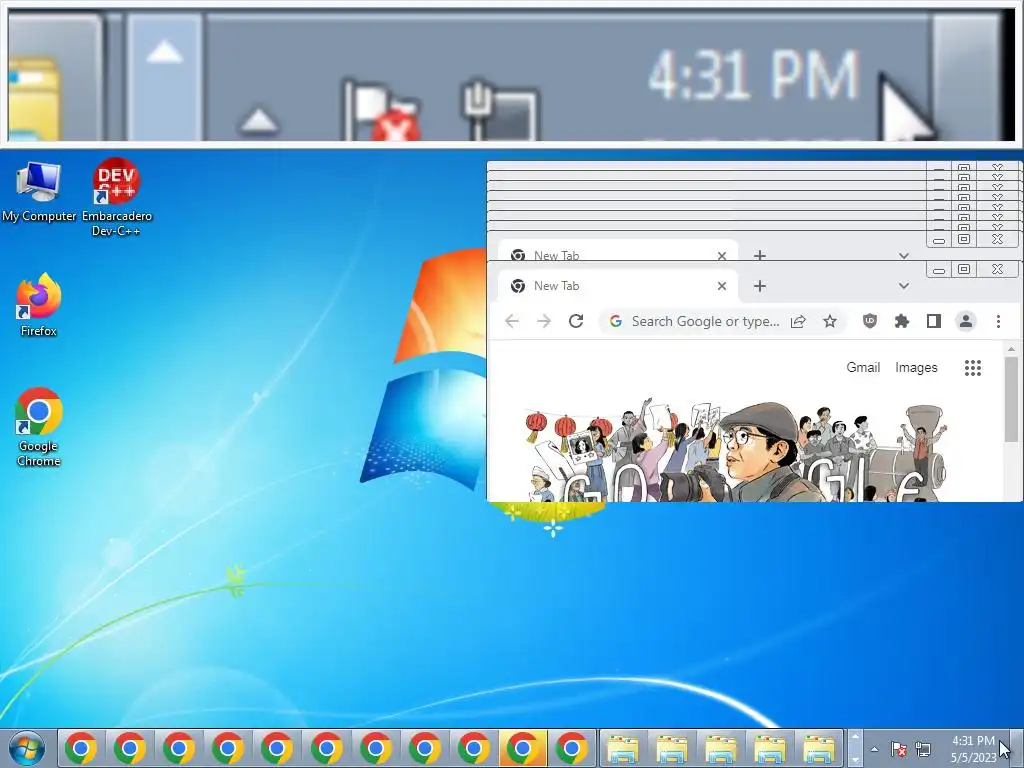Bookmark this tab with the star icon

[830, 321]
